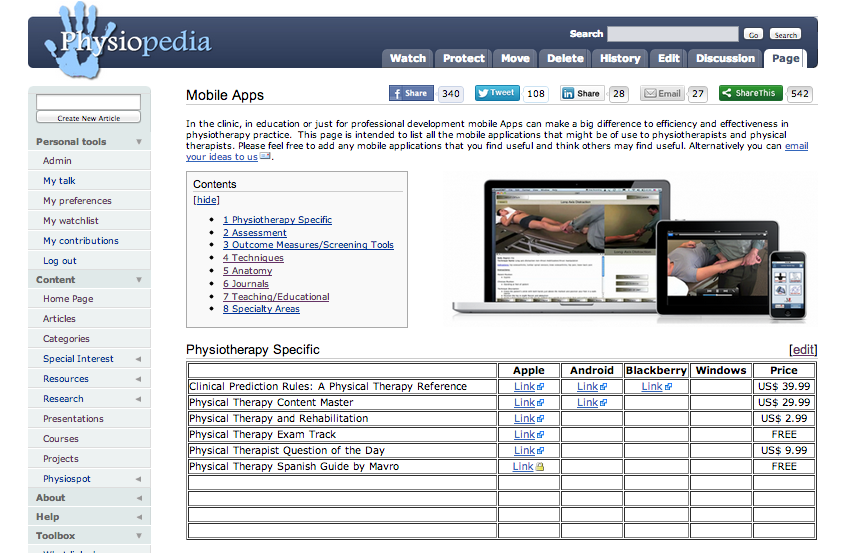The width and height of the screenshot is (854, 553).
Task: Expand the Help sidebar section
Action: [x=139, y=517]
